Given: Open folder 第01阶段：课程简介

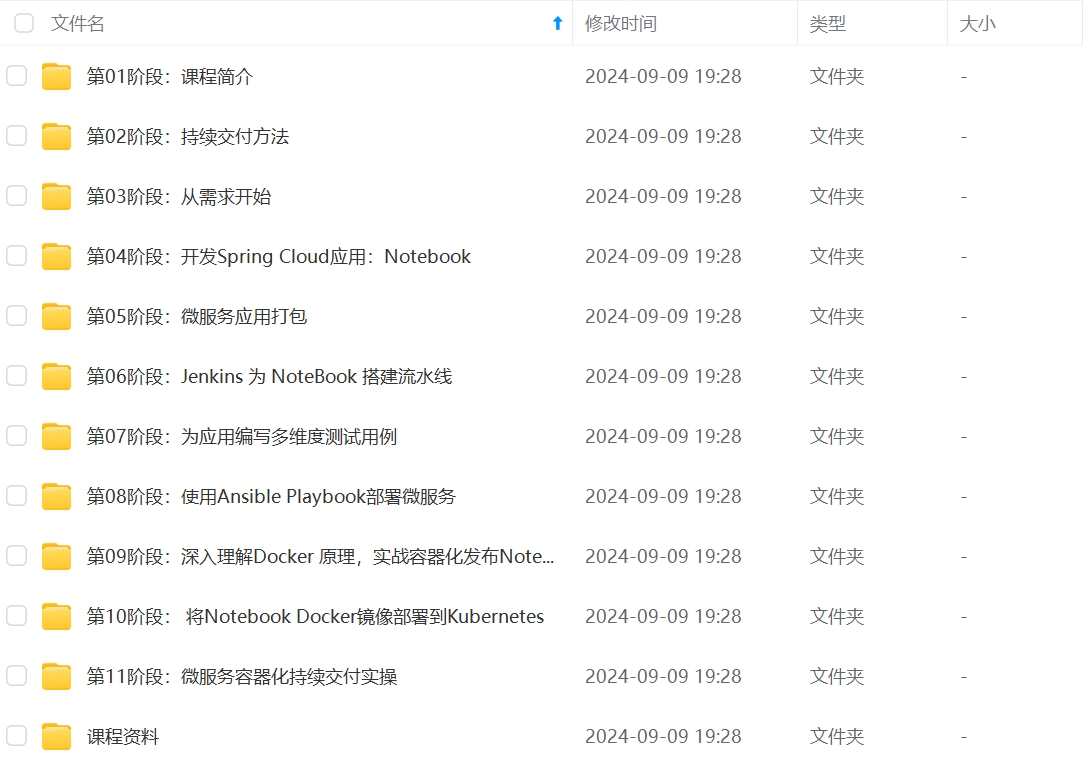Looking at the screenshot, I should click(169, 76).
